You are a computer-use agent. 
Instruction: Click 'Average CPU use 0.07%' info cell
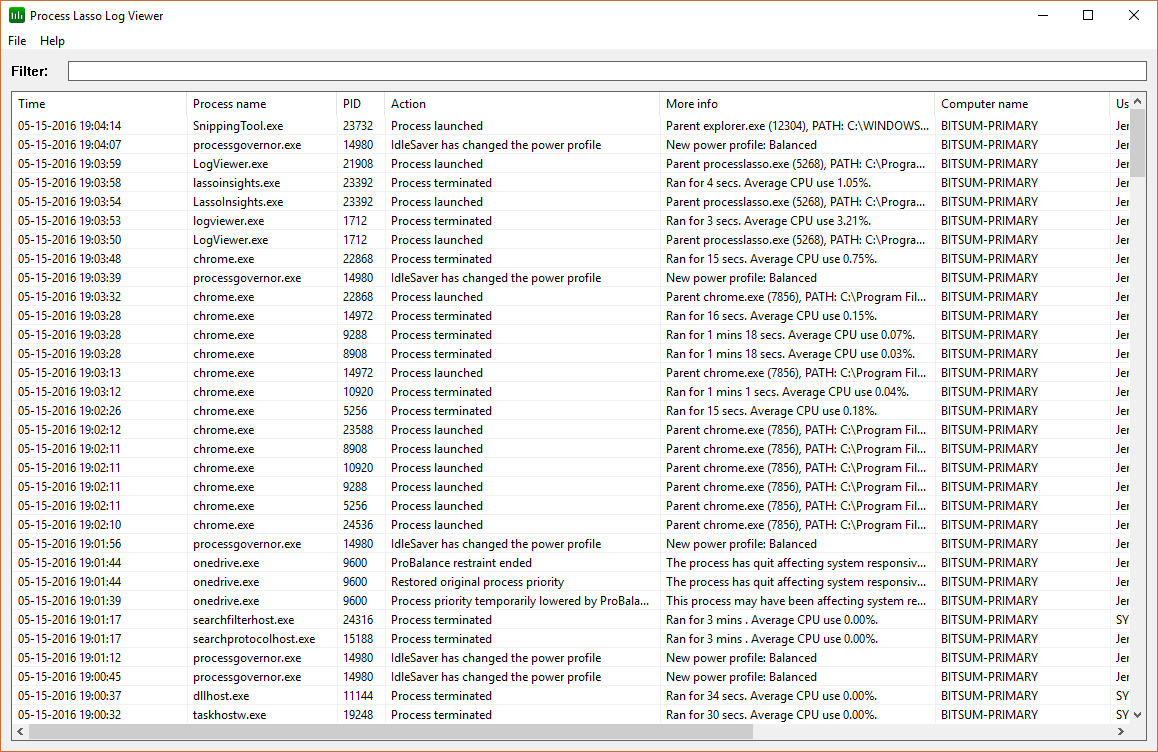790,335
